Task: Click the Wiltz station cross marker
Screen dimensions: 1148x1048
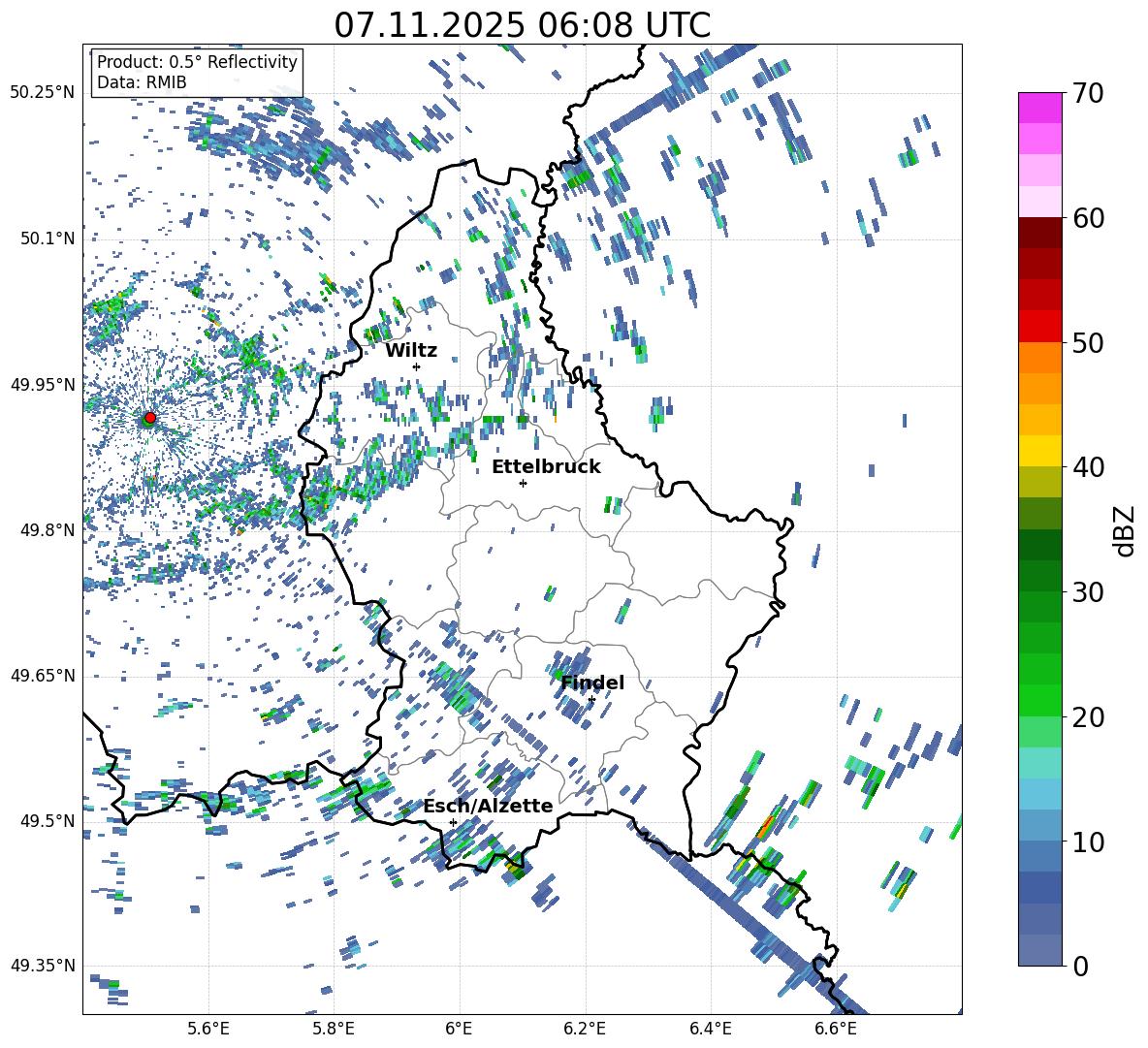Action: tap(417, 366)
